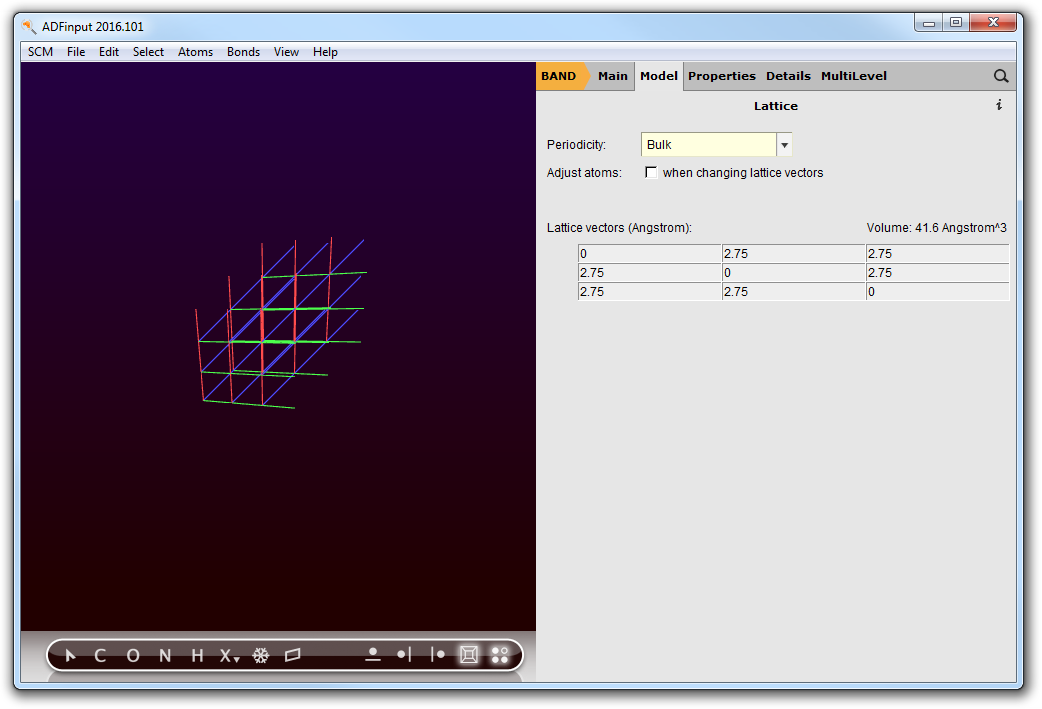The width and height of the screenshot is (1042, 709).
Task: Open the Help menu
Action: point(326,52)
